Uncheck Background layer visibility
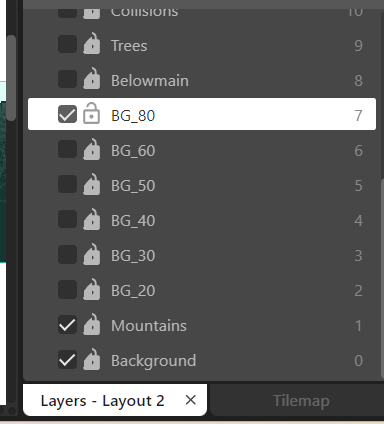Image resolution: width=384 pixels, height=424 pixels. 67,360
